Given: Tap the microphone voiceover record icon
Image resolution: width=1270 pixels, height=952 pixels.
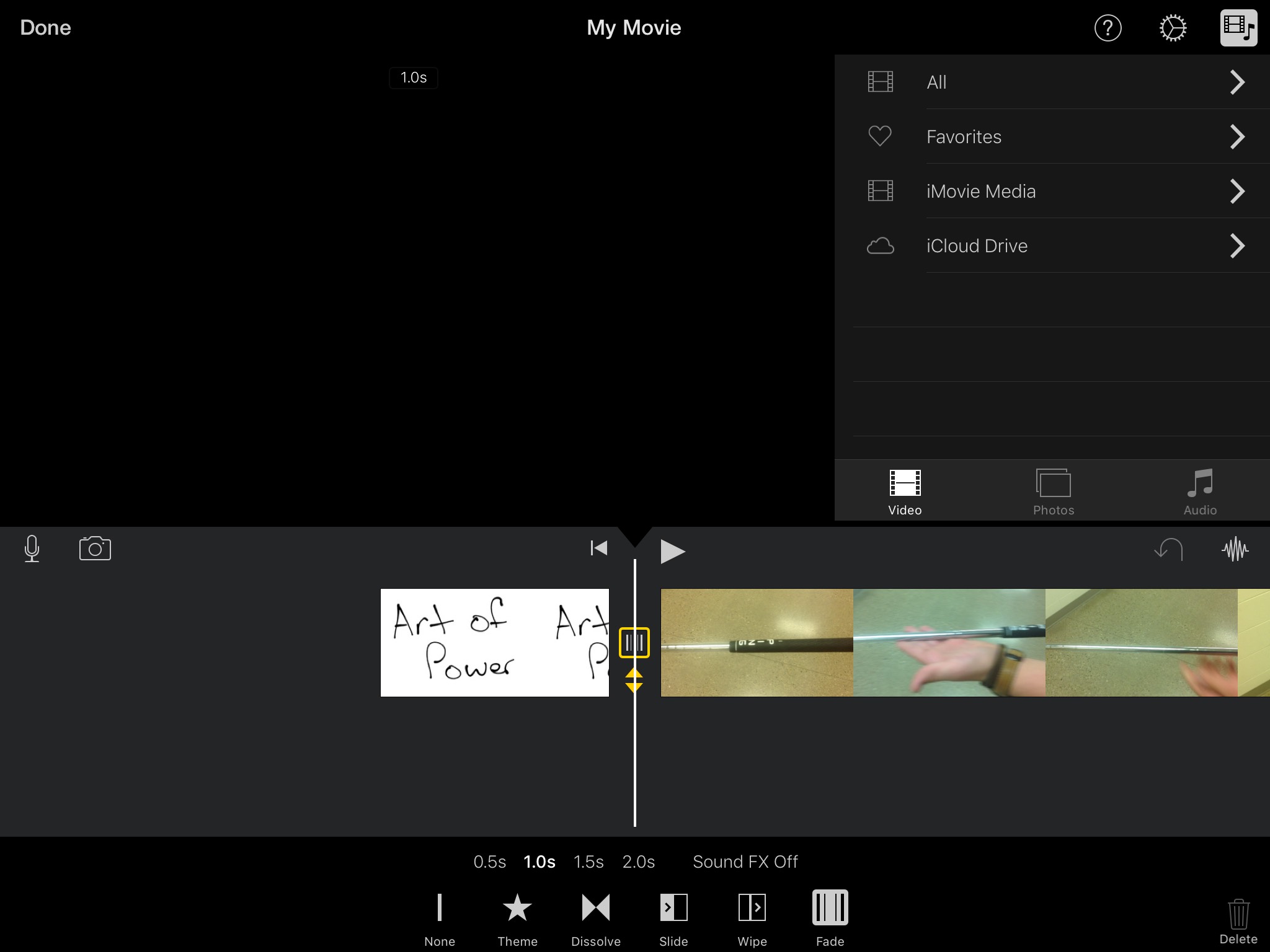Looking at the screenshot, I should point(32,549).
